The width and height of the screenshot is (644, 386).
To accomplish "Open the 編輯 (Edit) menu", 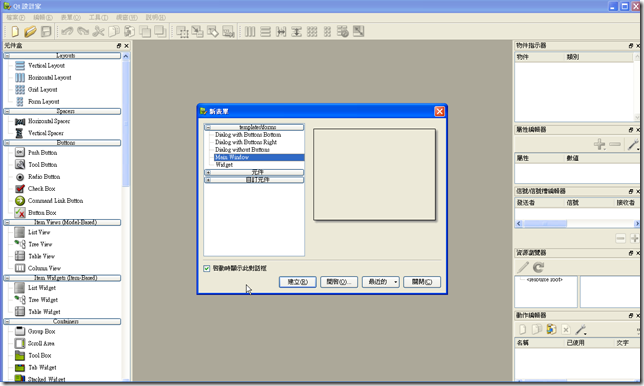I will pyautogui.click(x=43, y=17).
